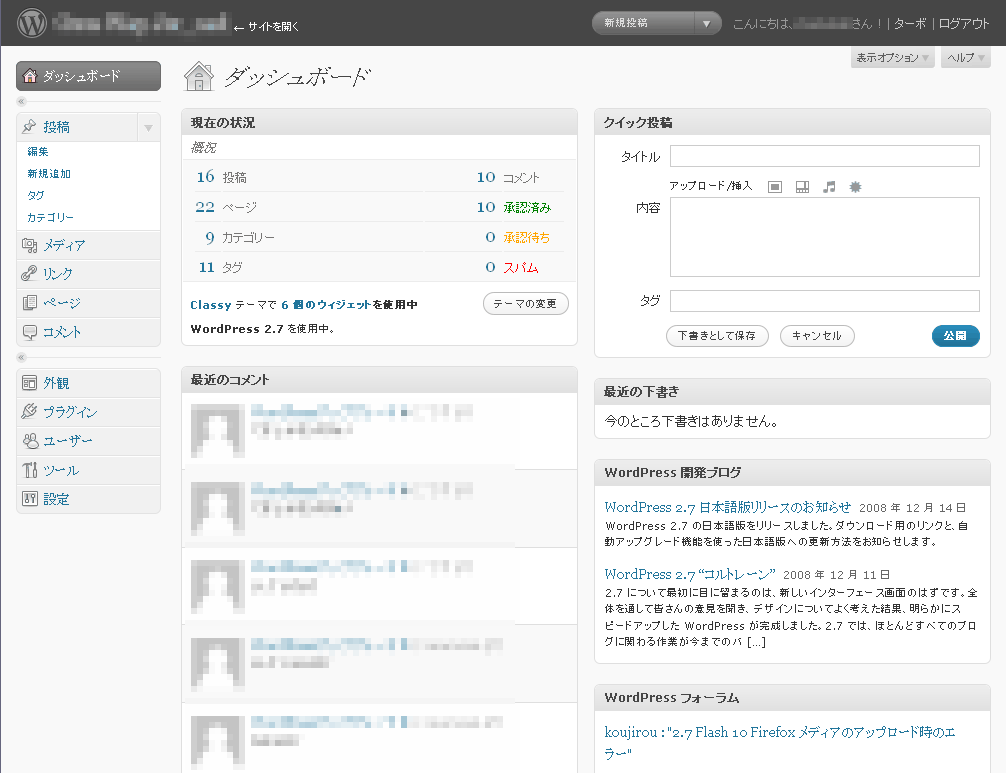Select 新規追加 under 投稿

(x=49, y=173)
